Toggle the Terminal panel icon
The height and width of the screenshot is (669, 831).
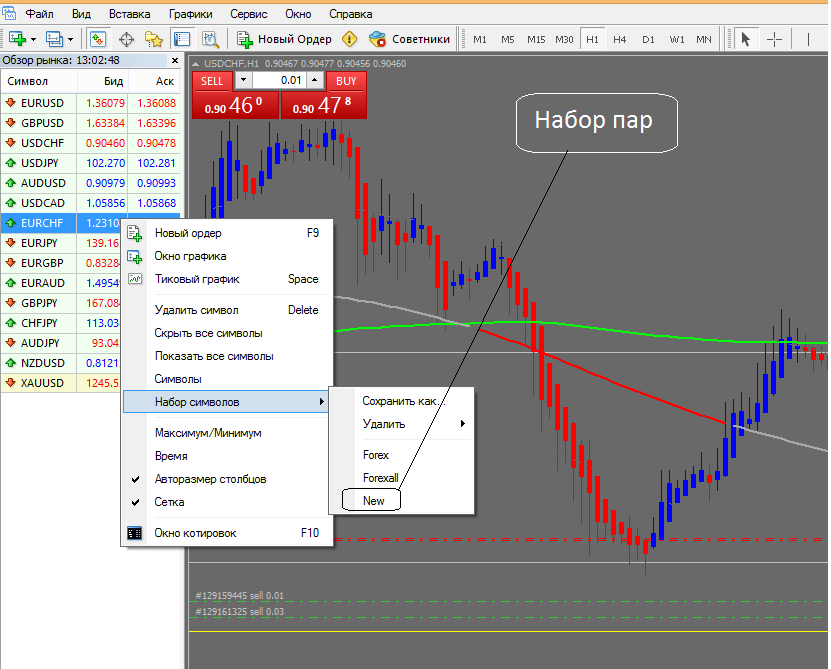182,39
